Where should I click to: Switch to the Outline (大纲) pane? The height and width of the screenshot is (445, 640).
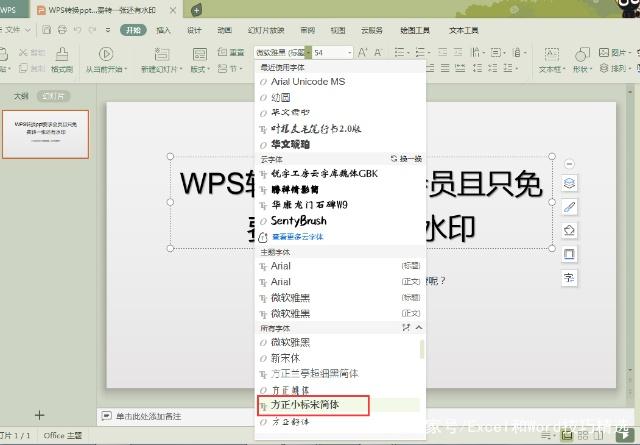(x=21, y=96)
